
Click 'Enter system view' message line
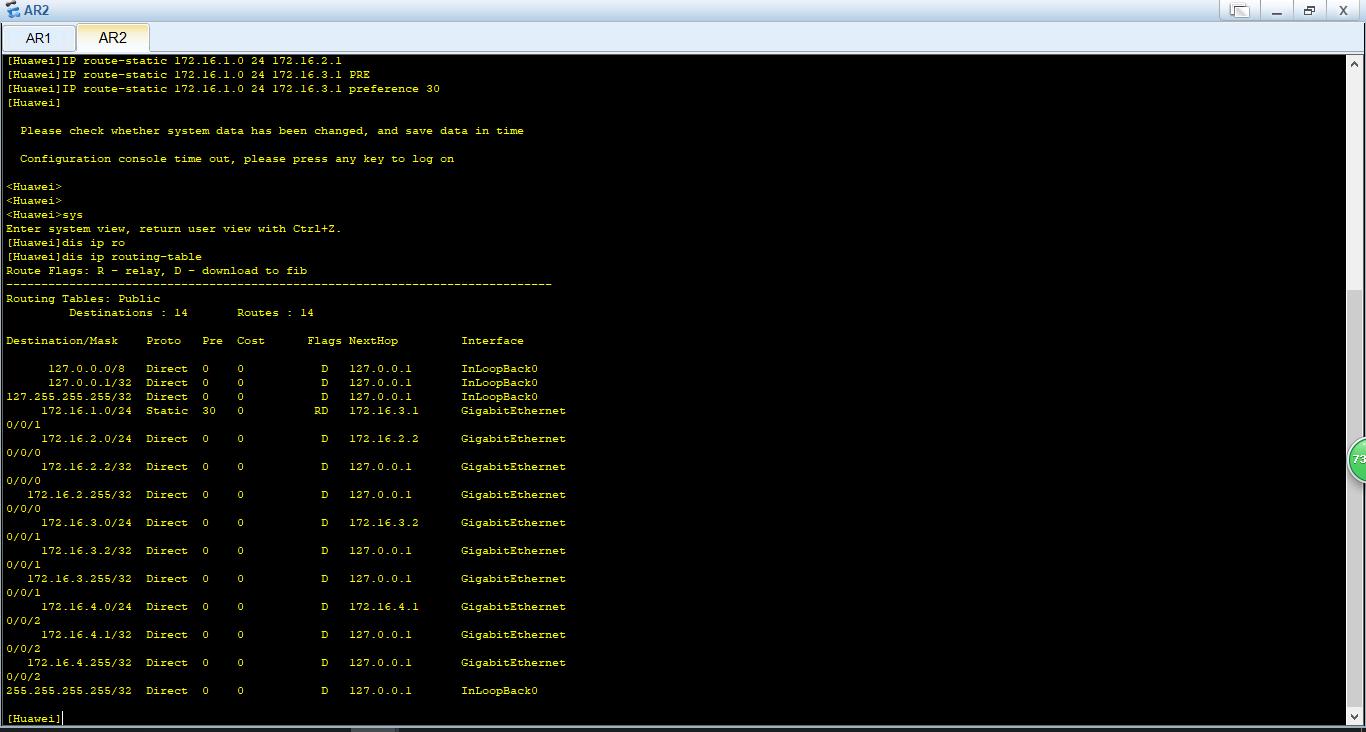tap(174, 229)
